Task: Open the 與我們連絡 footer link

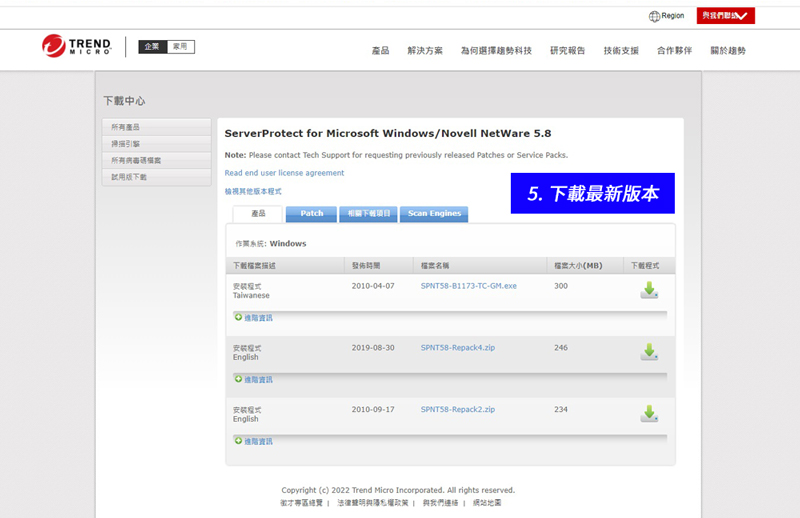Action: (x=440, y=503)
